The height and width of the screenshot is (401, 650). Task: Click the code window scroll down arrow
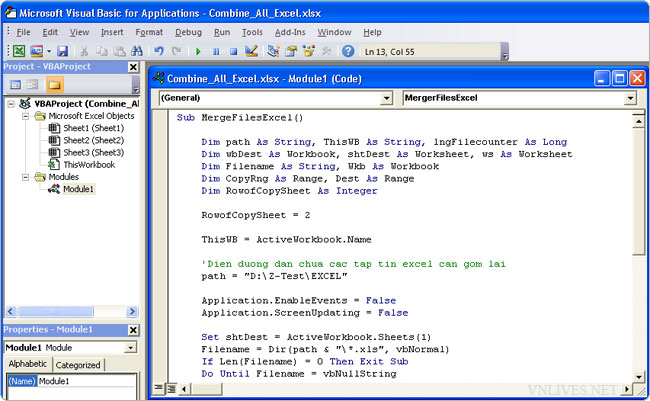coord(638,377)
